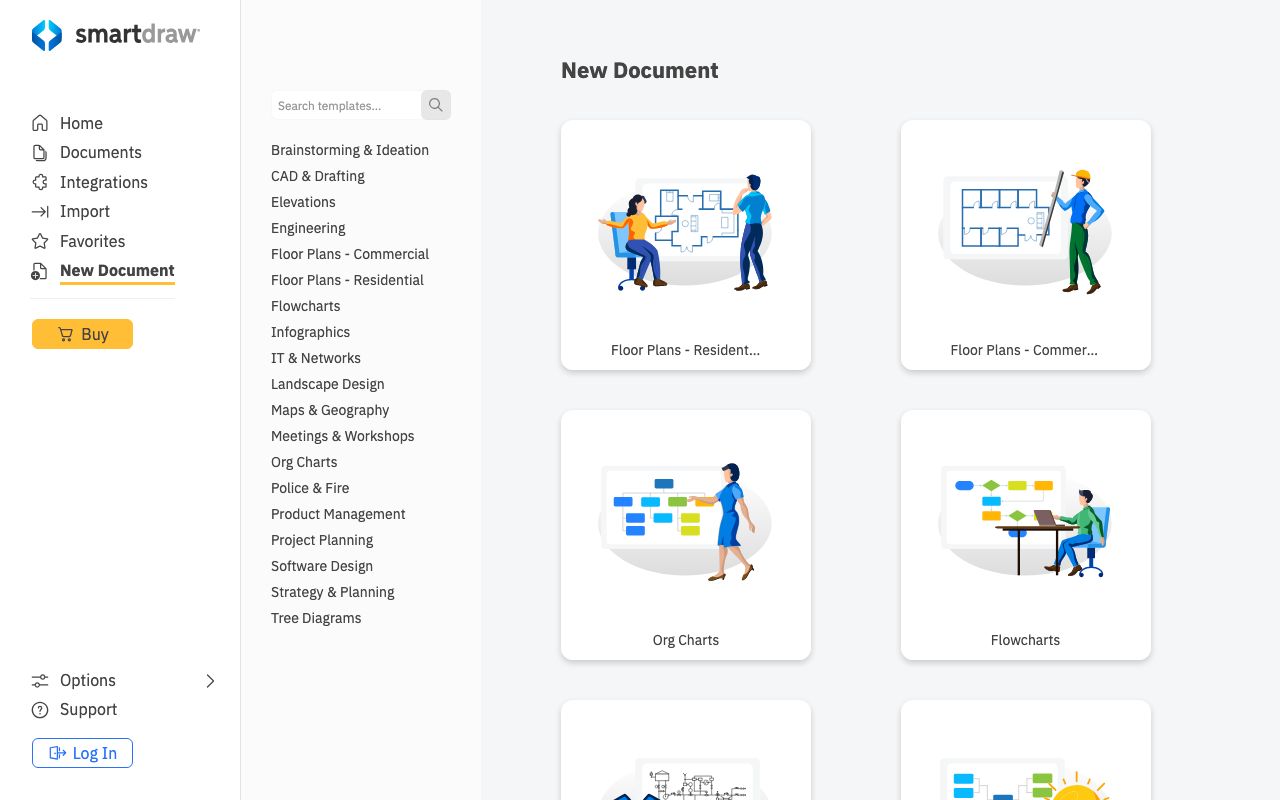This screenshot has width=1280, height=800.
Task: Select New Document in sidebar
Action: click(x=117, y=270)
